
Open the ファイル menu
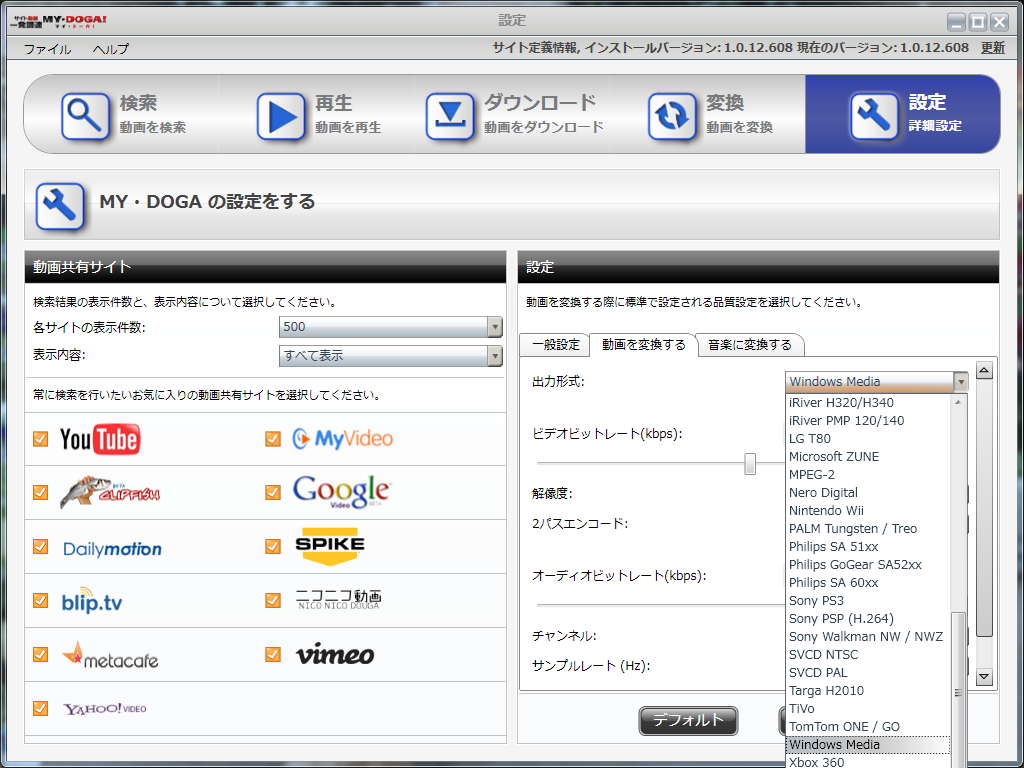coord(48,49)
